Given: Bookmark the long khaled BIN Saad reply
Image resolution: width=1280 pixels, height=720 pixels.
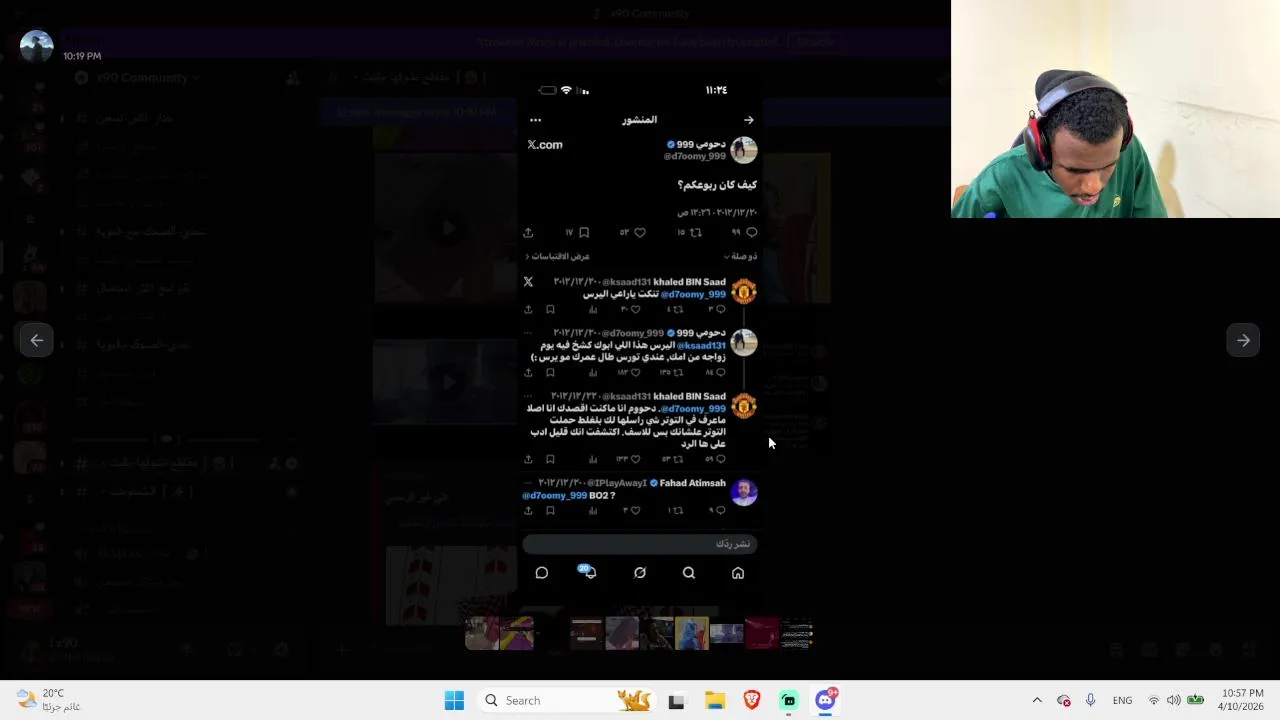Looking at the screenshot, I should pos(550,459).
